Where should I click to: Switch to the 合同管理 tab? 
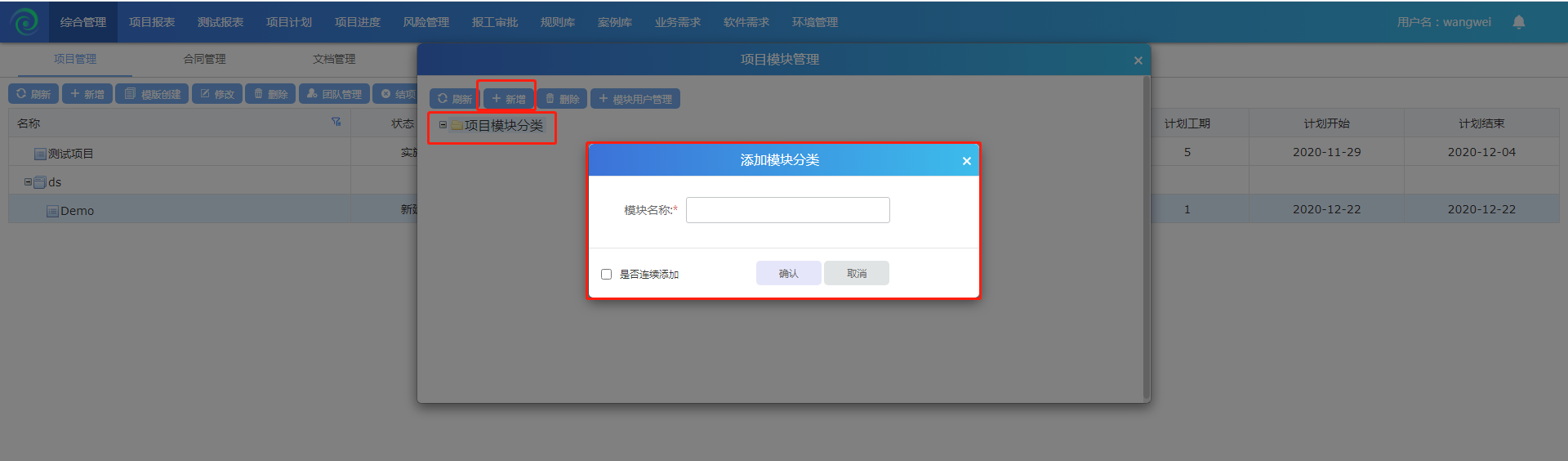204,59
